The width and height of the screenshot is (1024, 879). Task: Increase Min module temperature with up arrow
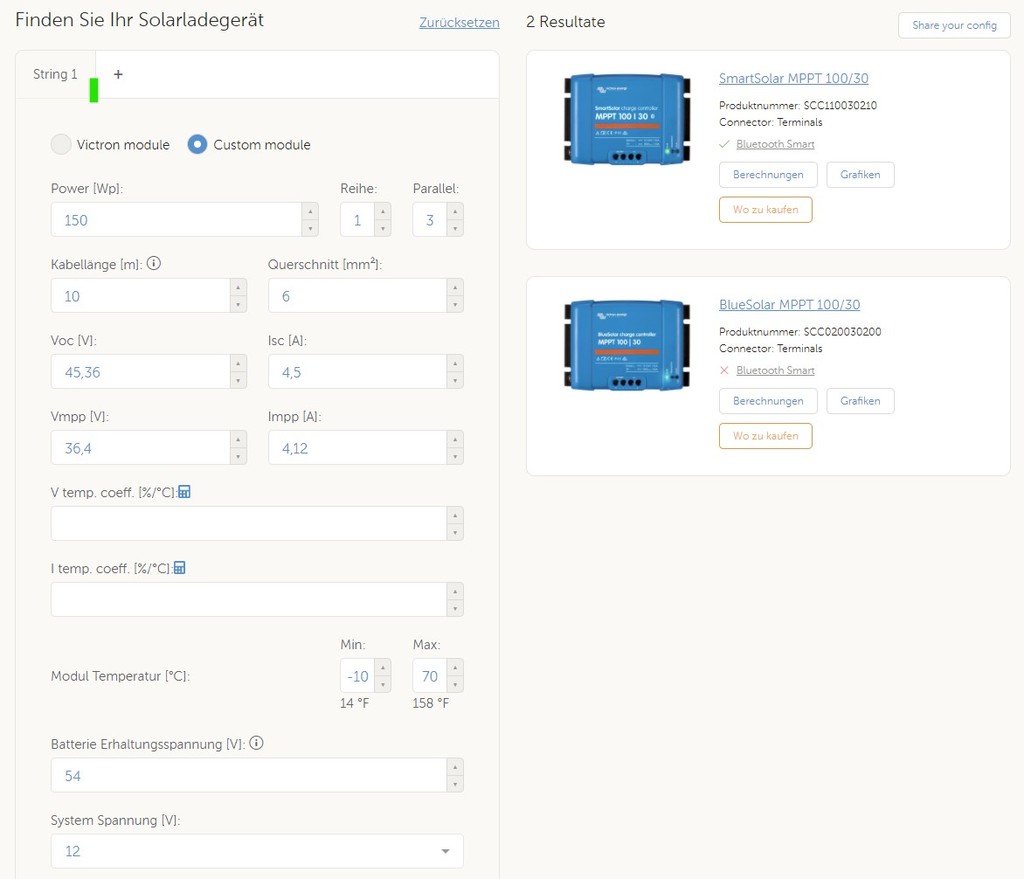click(383, 667)
